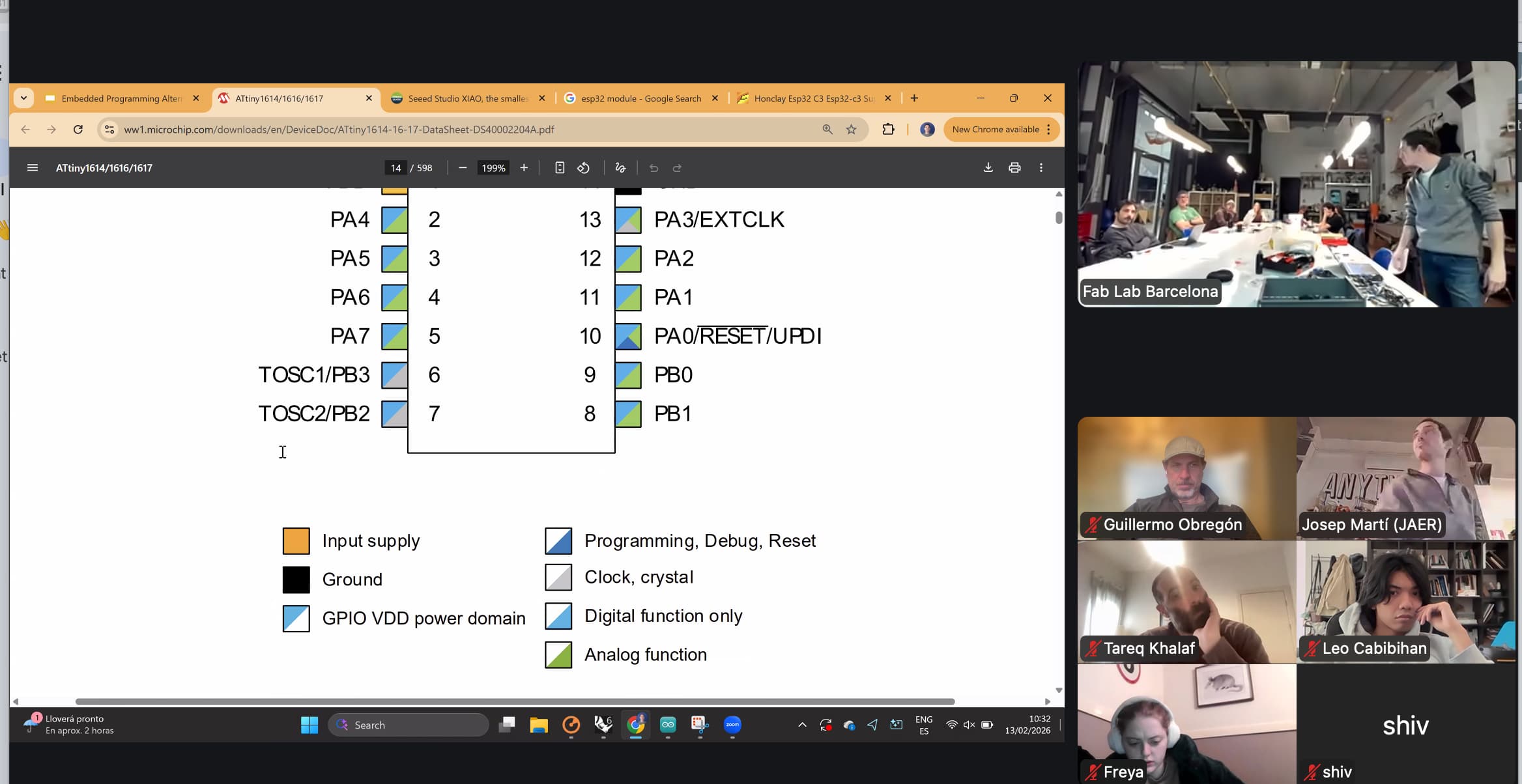Image resolution: width=1522 pixels, height=784 pixels.
Task: Toggle fit to page view
Action: pos(559,168)
